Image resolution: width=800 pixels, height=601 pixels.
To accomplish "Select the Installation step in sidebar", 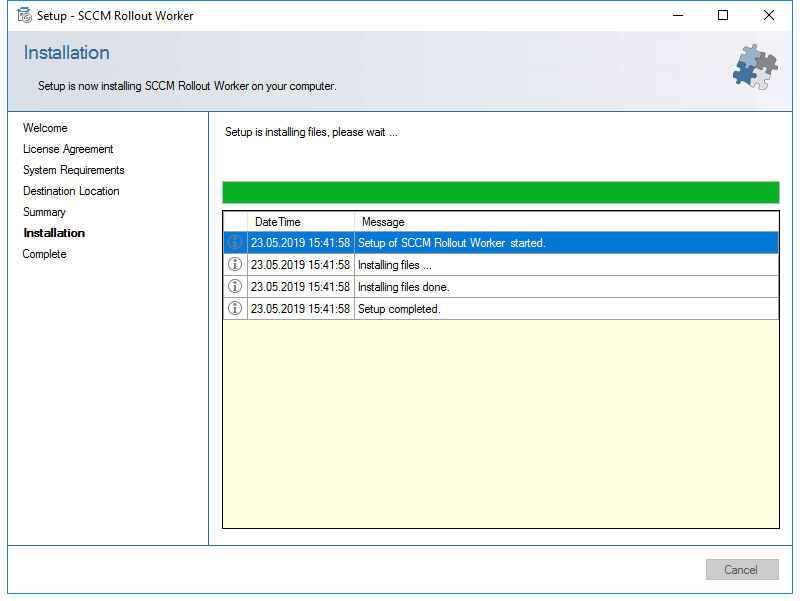I will click(x=54, y=233).
